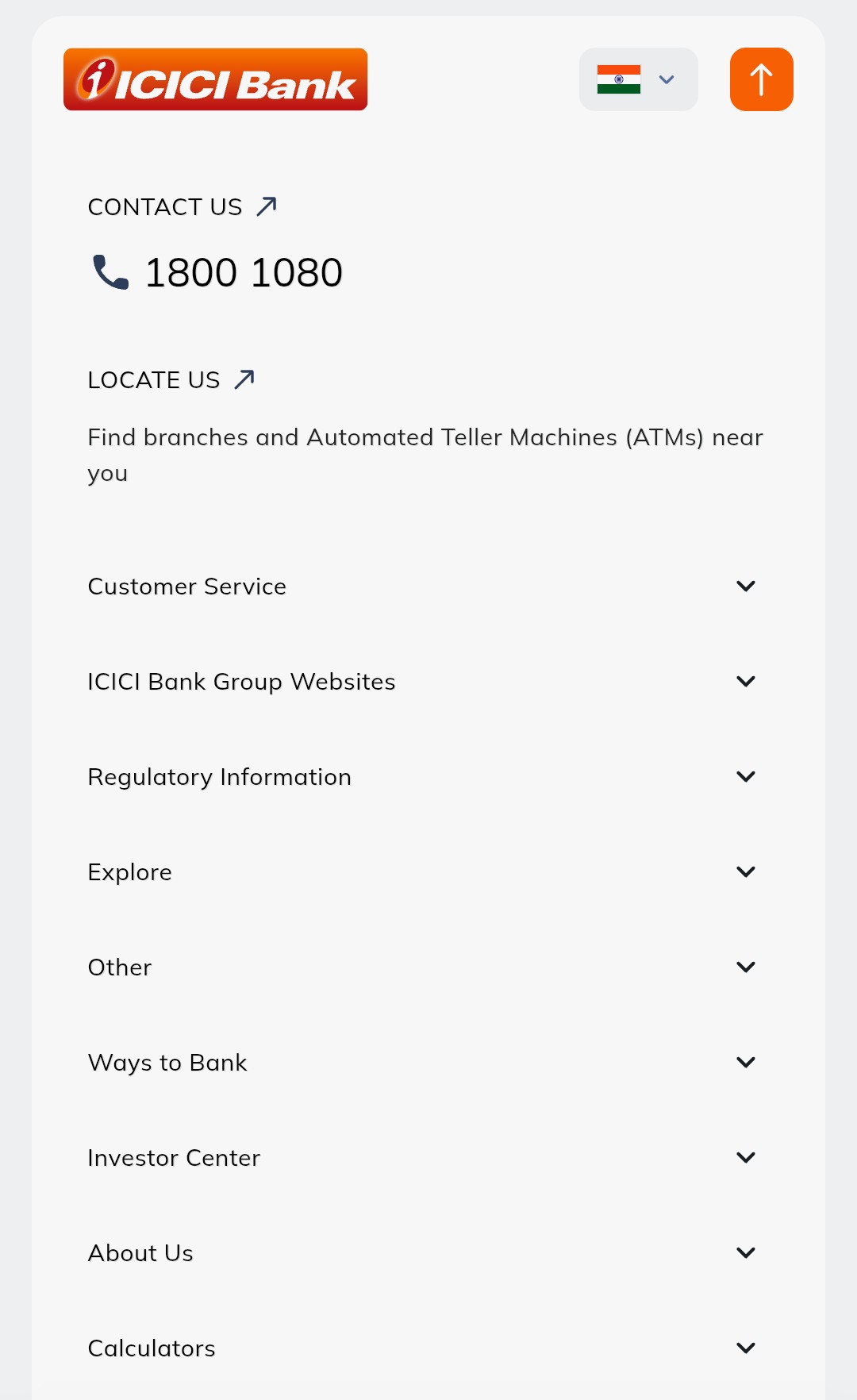Screen dimensions: 857x1400
Task: Tap the phone handset icon
Action: [x=110, y=272]
